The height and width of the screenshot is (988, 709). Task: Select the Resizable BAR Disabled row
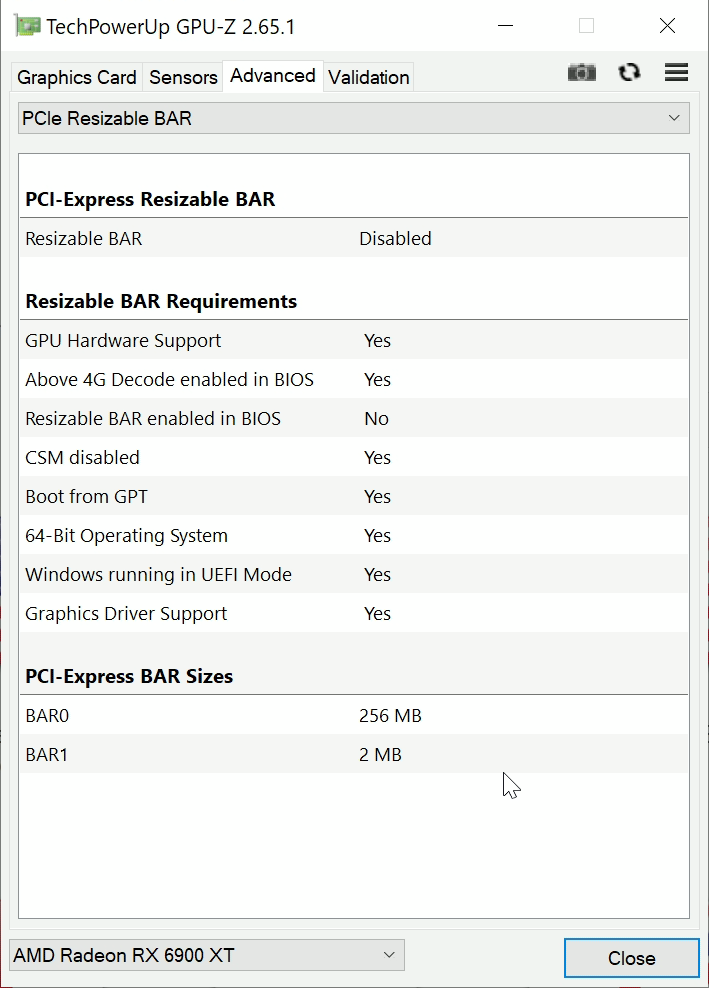pos(354,239)
